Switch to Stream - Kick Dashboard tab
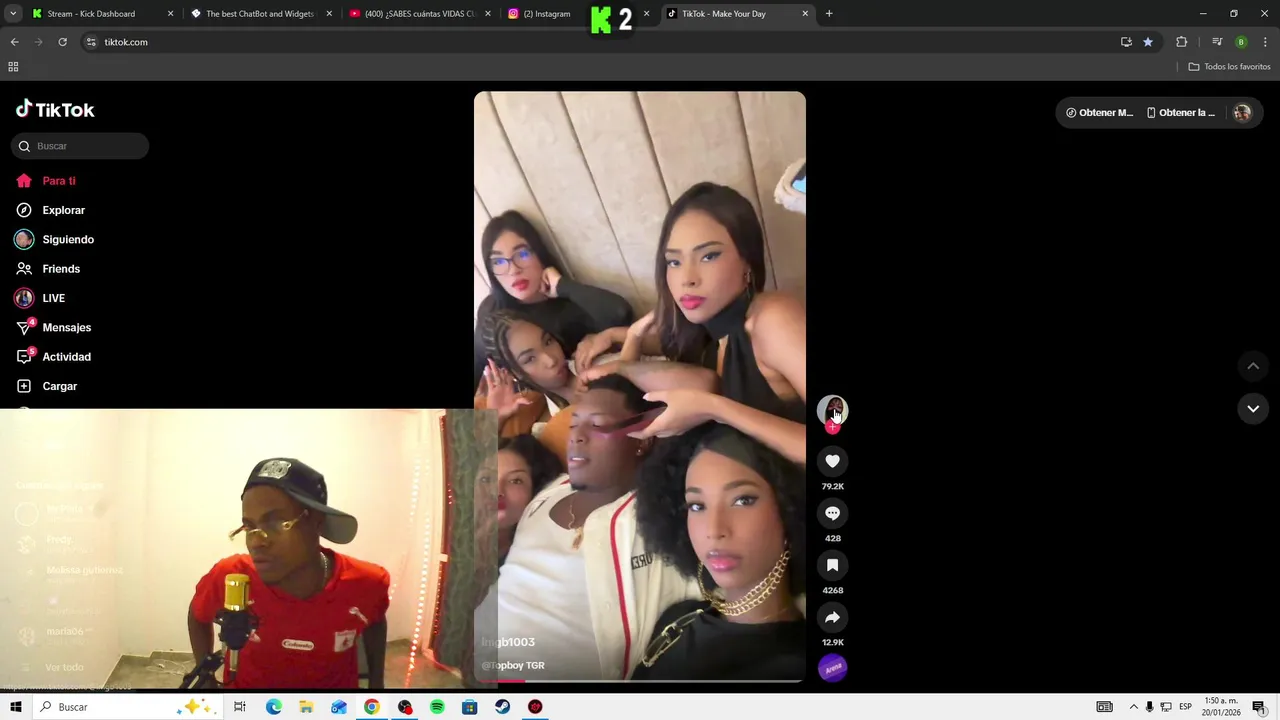The height and width of the screenshot is (720, 1280). click(x=101, y=14)
